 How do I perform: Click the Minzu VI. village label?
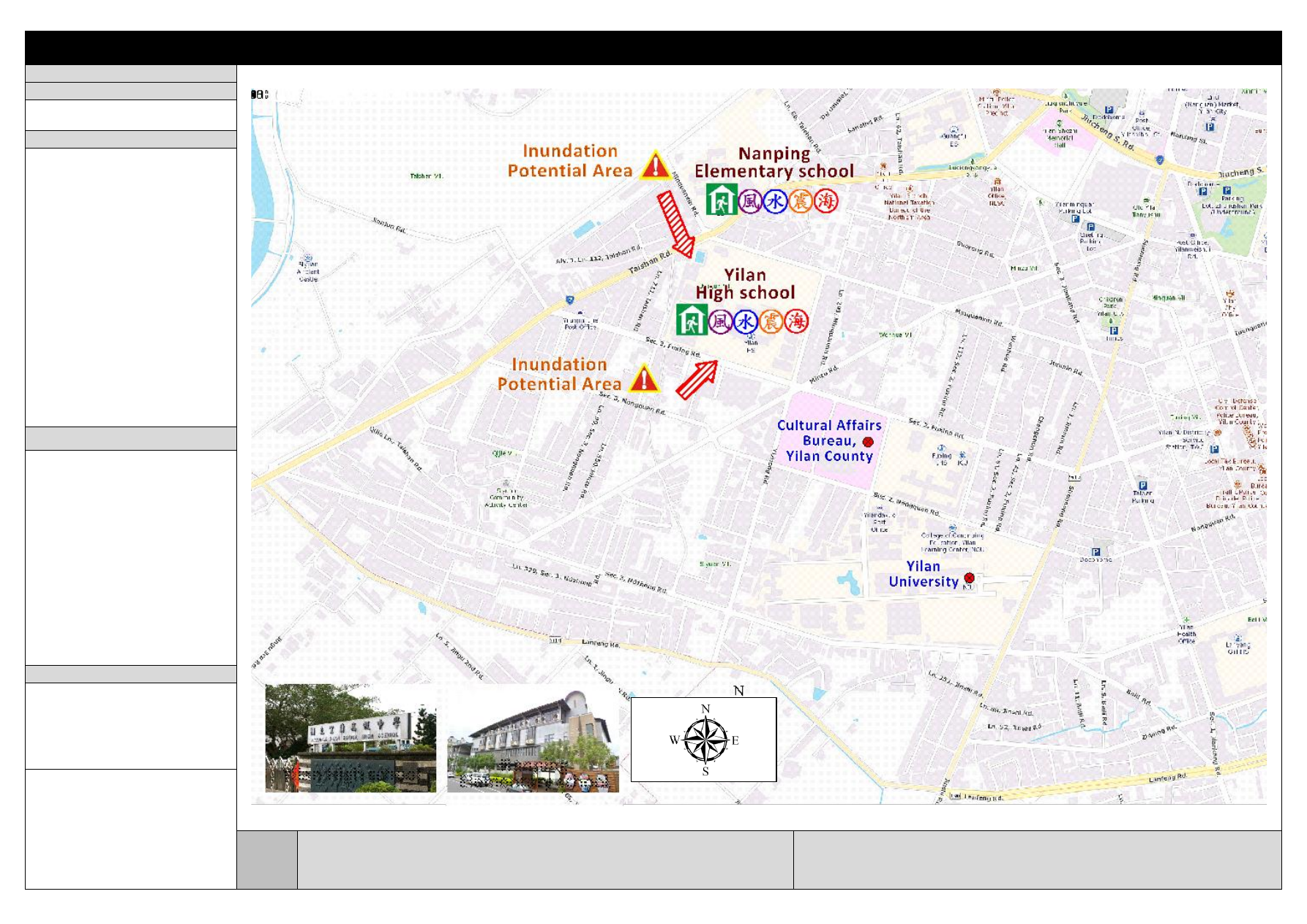pos(1025,268)
